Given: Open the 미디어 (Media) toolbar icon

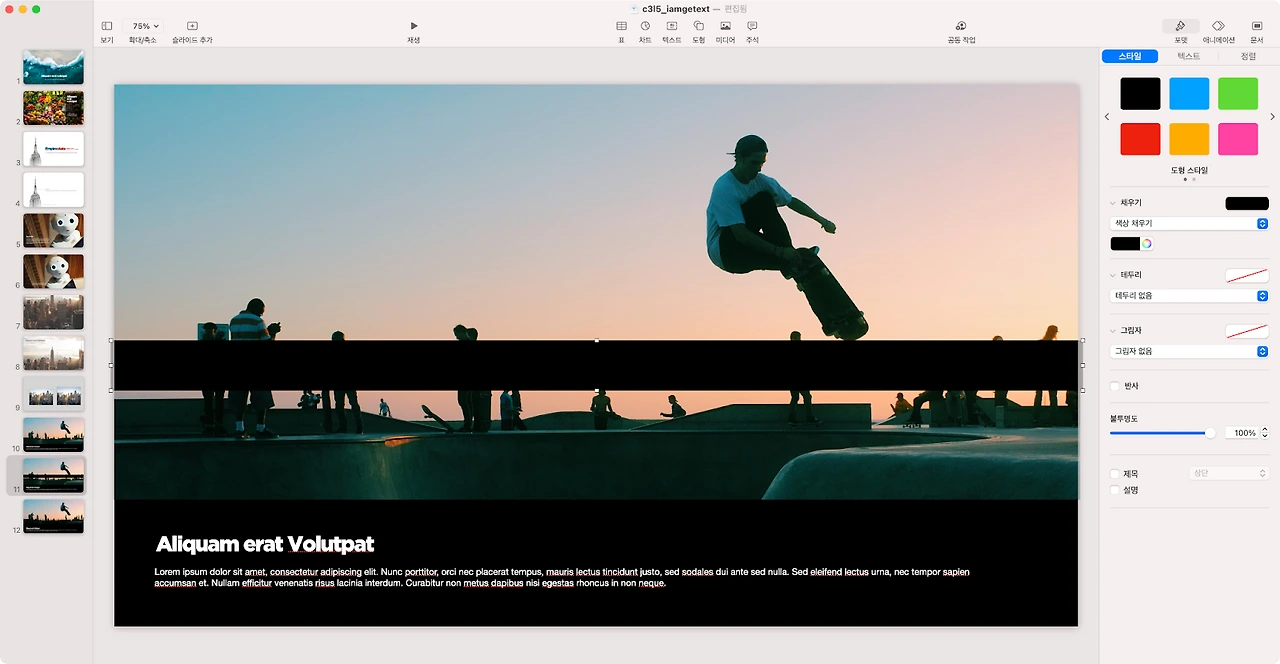Looking at the screenshot, I should click(725, 26).
